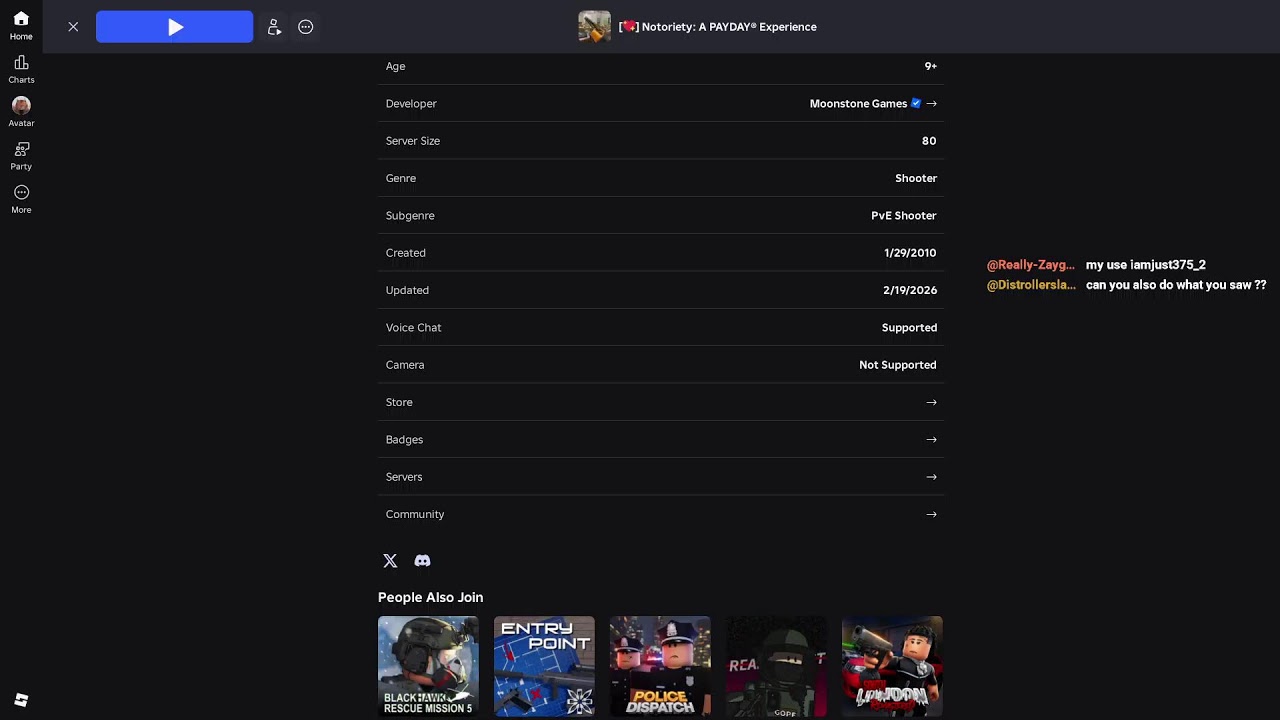The image size is (1280, 720).
Task: Open the Police Dispatch game thumbnail
Action: tap(660, 666)
